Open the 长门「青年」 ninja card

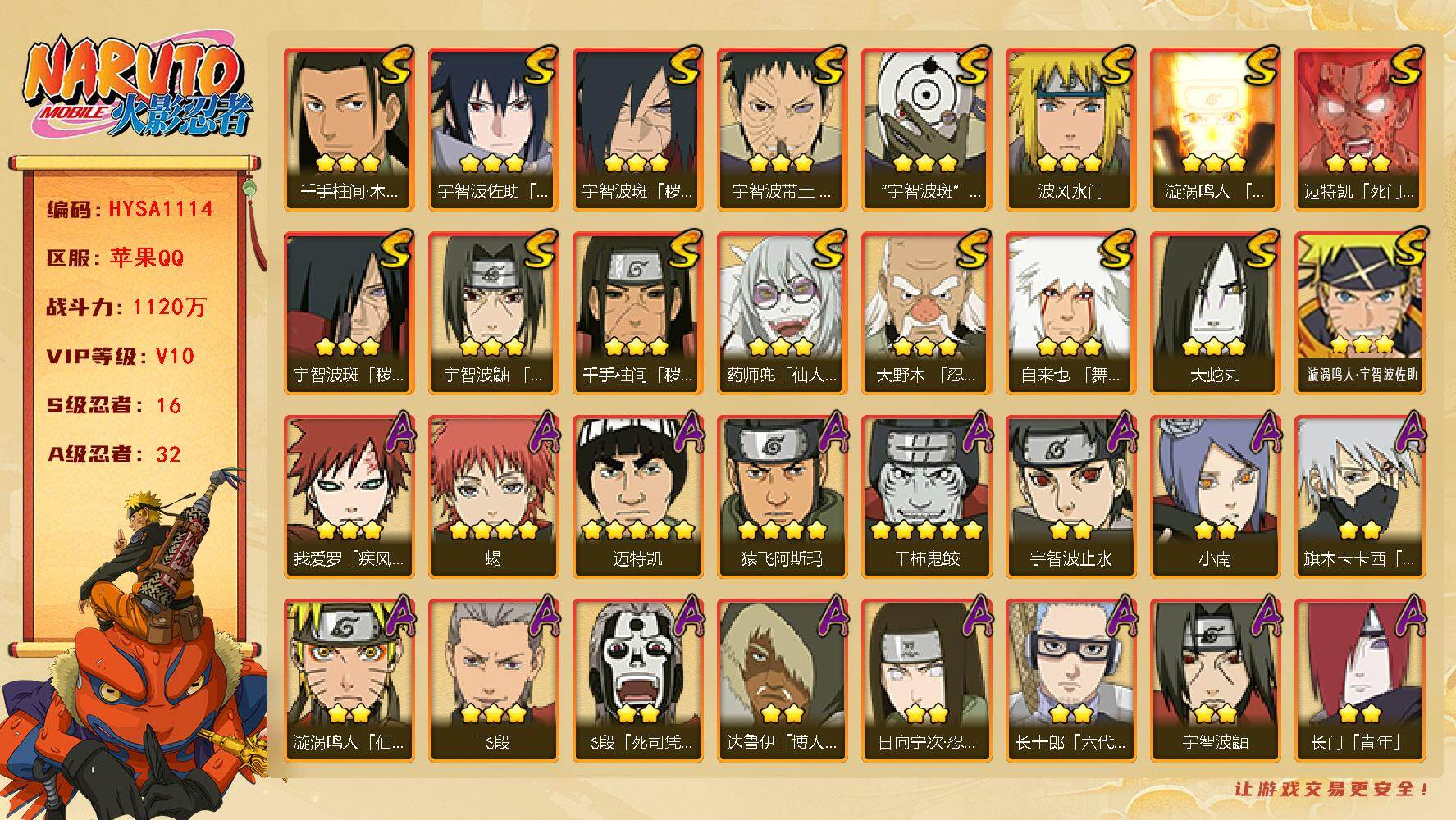[1359, 680]
